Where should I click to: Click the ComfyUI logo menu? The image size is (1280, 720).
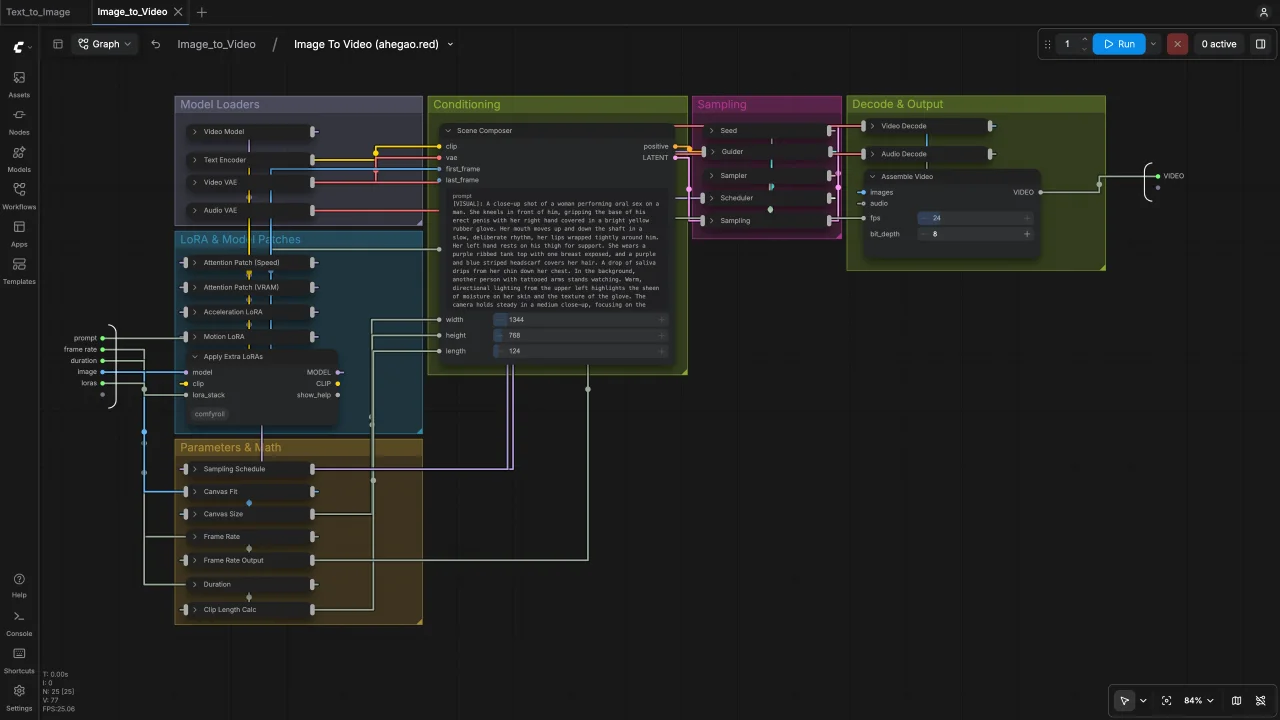coord(22,46)
